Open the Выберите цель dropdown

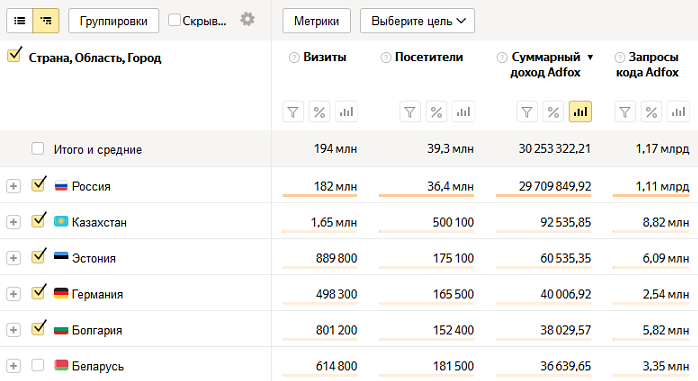pyautogui.click(x=417, y=21)
